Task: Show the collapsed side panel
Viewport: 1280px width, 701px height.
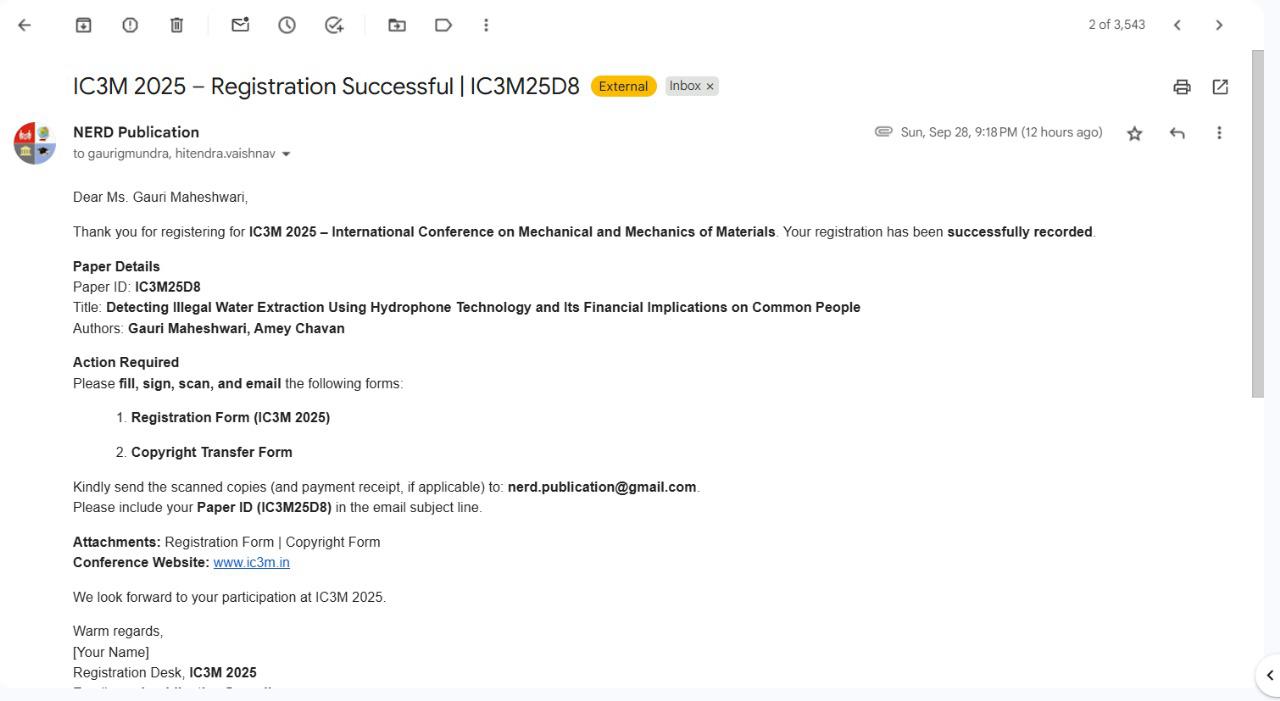Action: click(x=1269, y=675)
